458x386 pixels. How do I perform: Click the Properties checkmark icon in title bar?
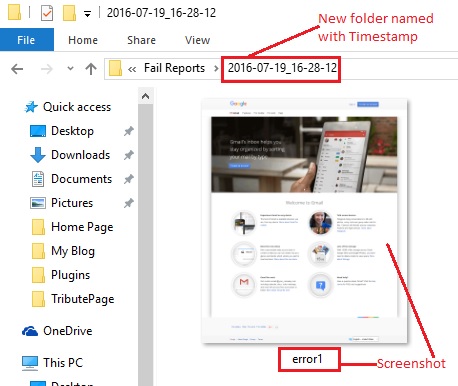point(47,13)
